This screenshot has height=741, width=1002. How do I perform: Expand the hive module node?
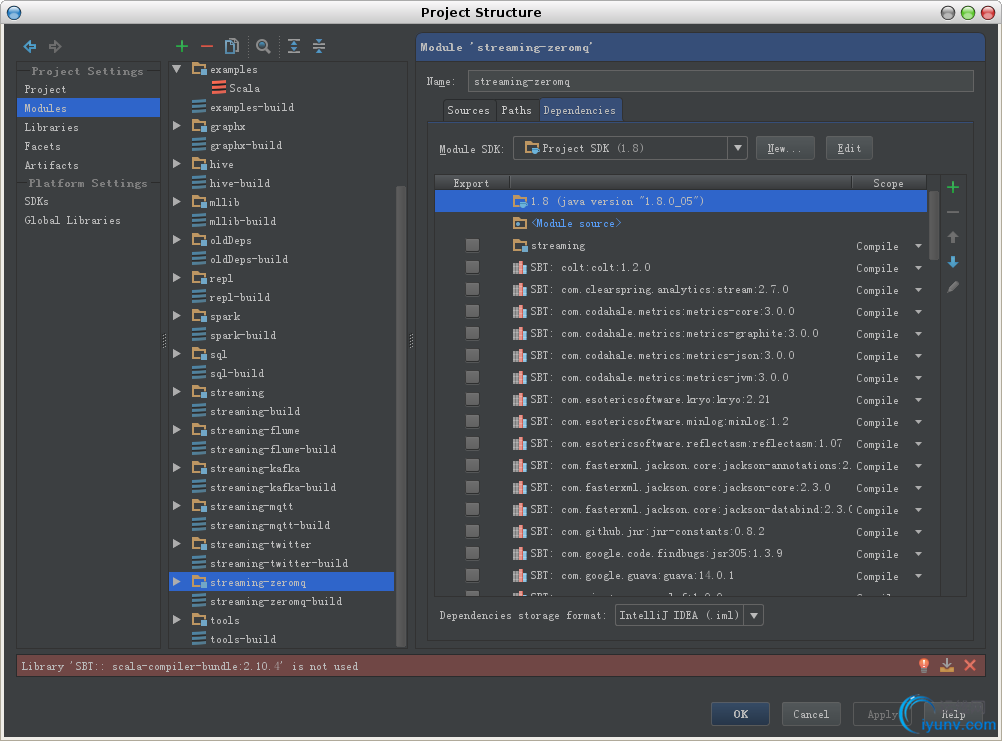[x=177, y=164]
